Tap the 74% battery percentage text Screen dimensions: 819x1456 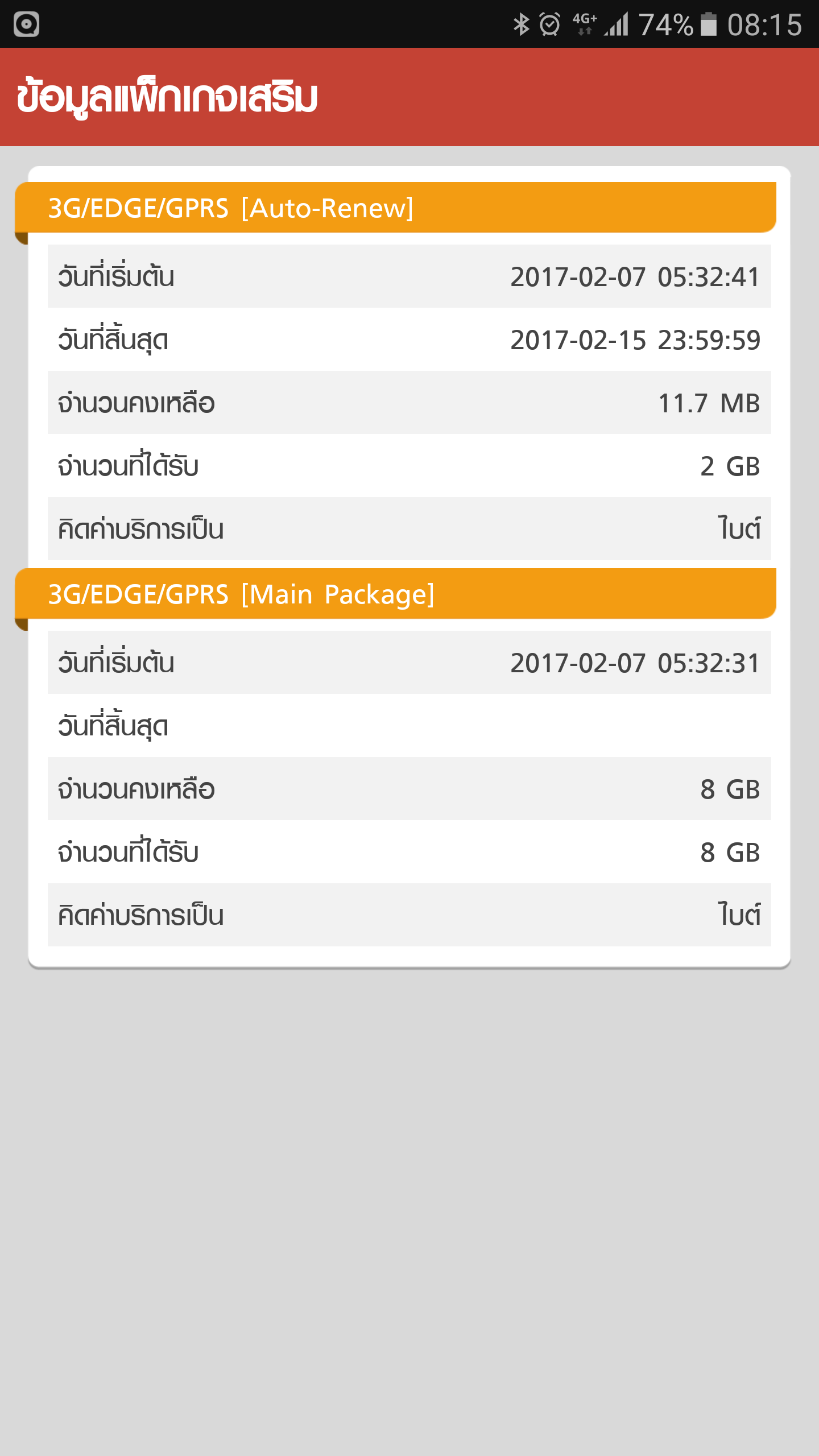click(x=666, y=25)
